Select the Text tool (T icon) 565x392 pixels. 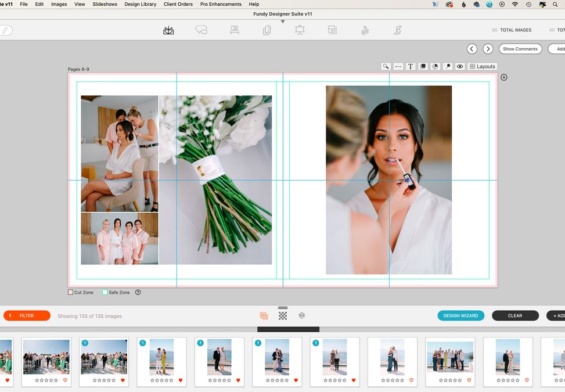[x=410, y=67]
